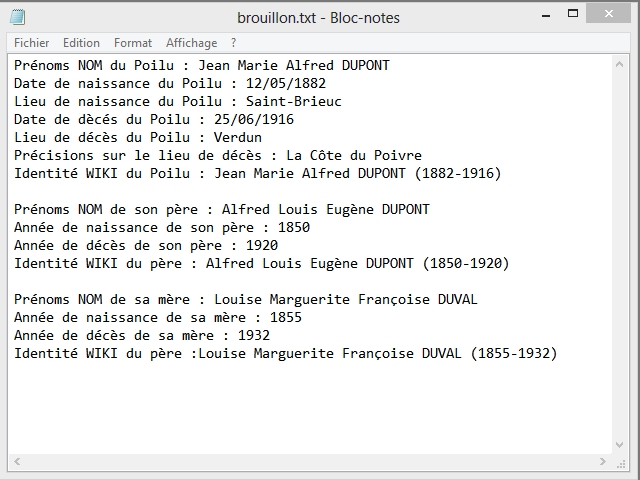The height and width of the screenshot is (480, 640).
Task: Click the title text 'brouillon.txt - Bloc-notes'
Action: click(x=318, y=18)
